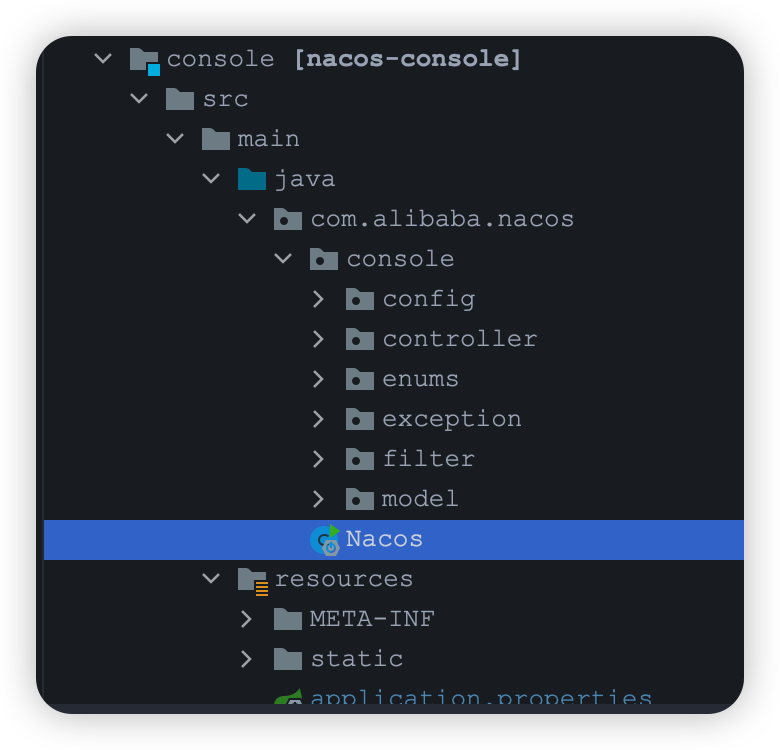The height and width of the screenshot is (750, 780).
Task: Select the enums package label
Action: 420,379
